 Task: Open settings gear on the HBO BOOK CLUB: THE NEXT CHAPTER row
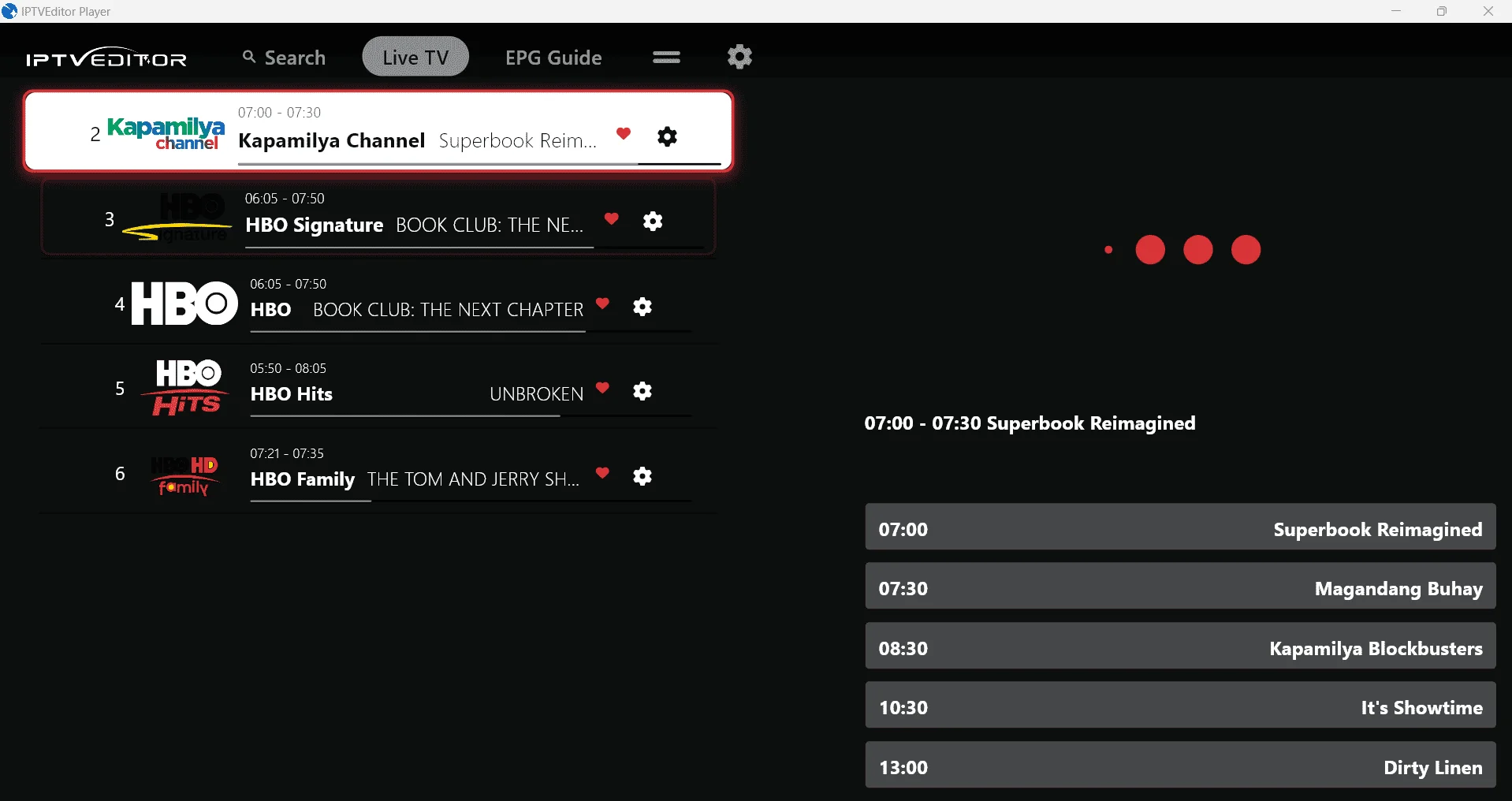642,307
